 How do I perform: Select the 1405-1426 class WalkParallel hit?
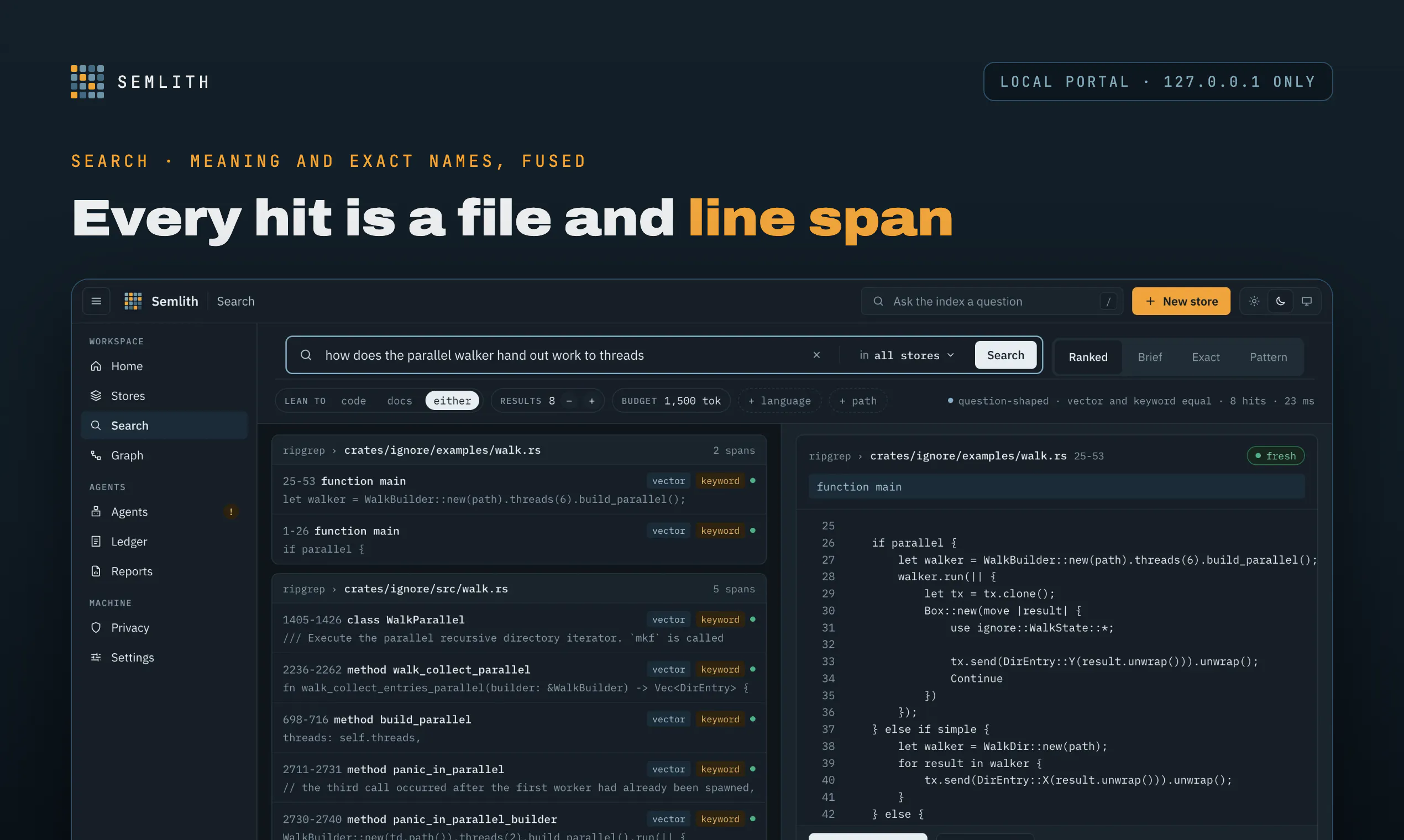coord(518,628)
